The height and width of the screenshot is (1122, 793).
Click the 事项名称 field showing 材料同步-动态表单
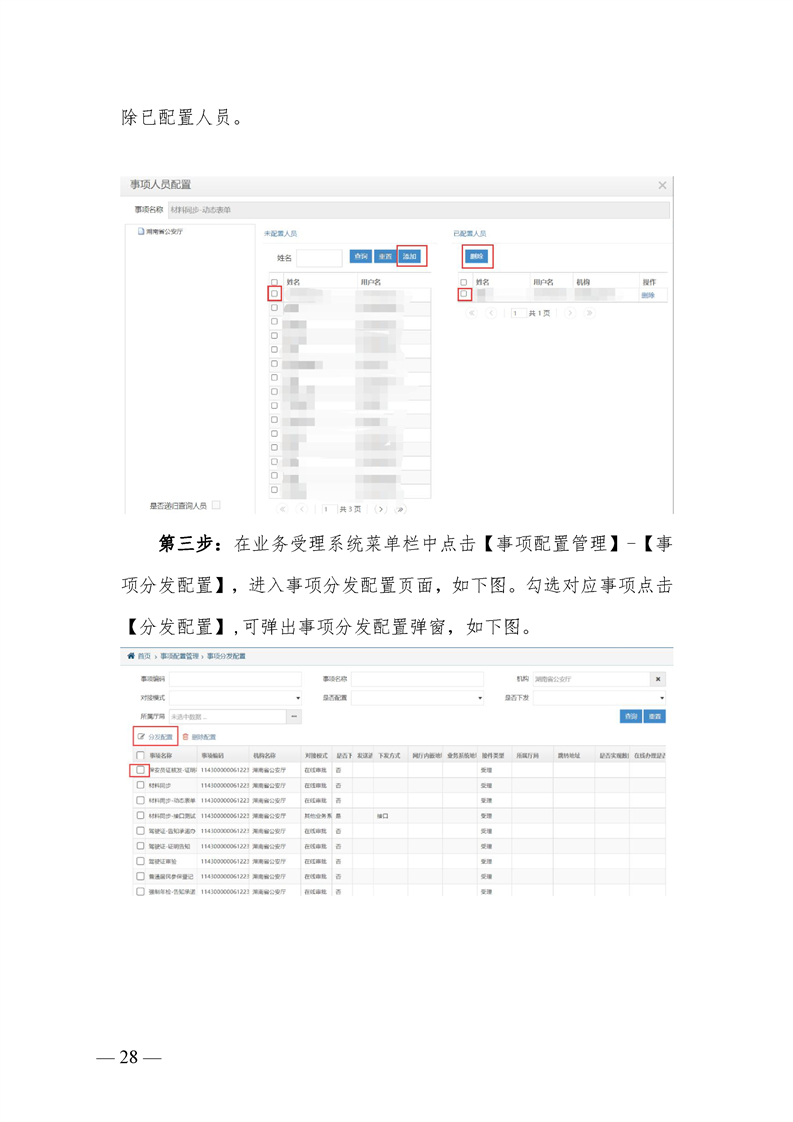419,210
